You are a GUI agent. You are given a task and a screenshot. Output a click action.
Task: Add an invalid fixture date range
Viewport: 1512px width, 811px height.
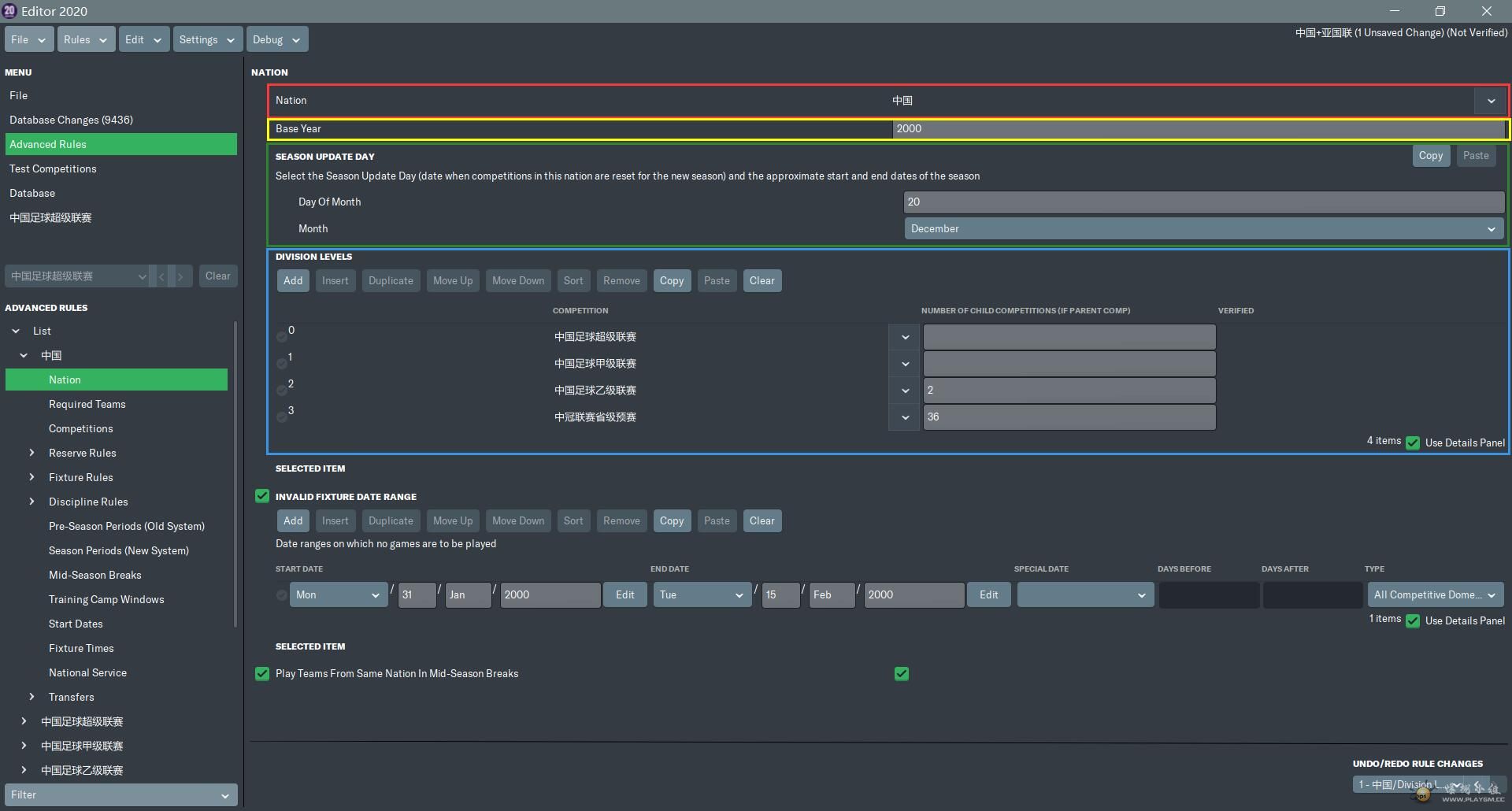[x=293, y=521]
